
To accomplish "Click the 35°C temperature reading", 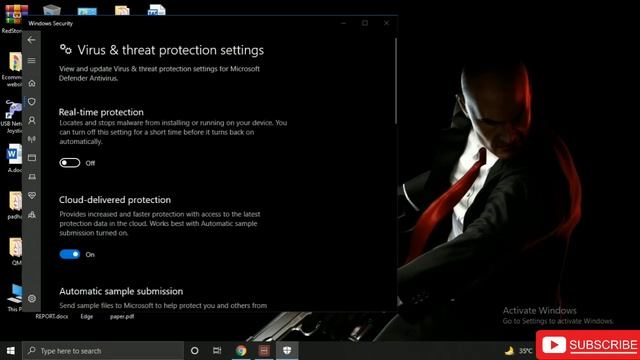I will (525, 351).
